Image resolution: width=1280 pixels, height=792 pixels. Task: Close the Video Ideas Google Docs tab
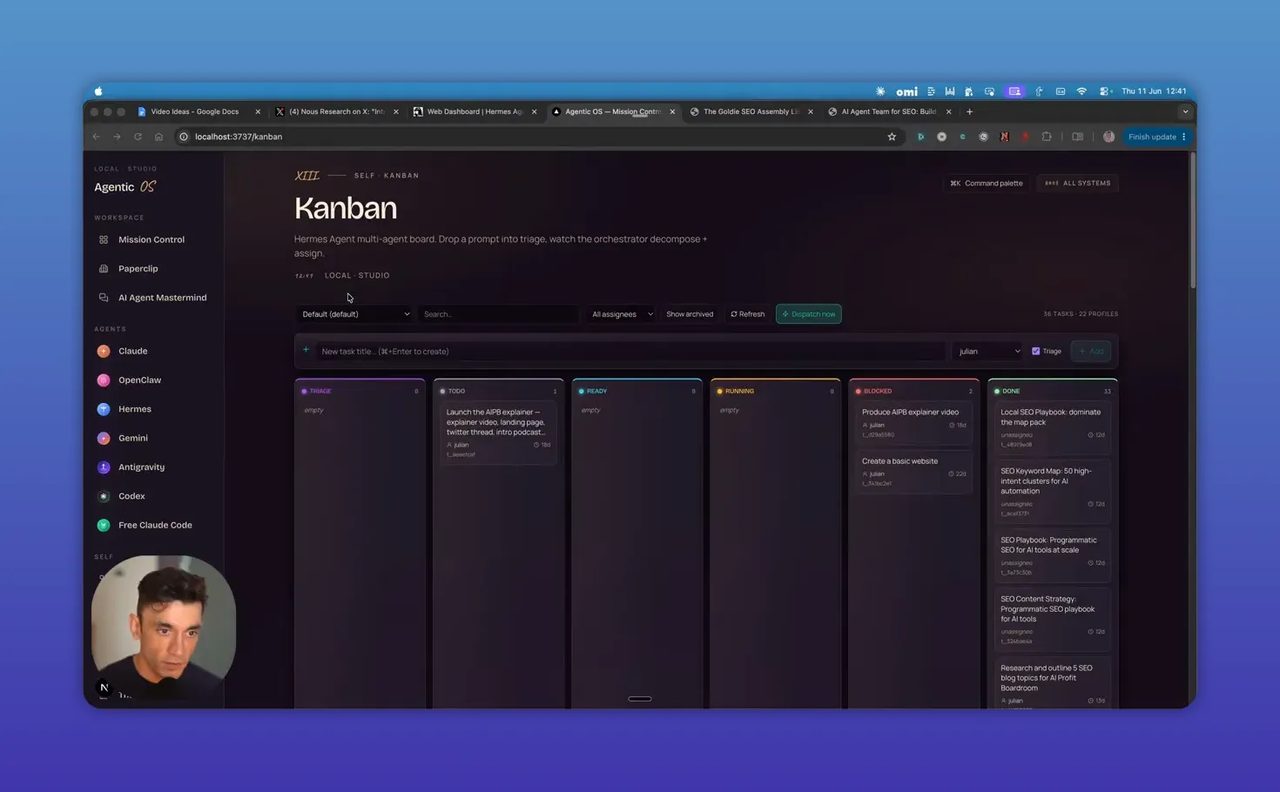click(x=258, y=112)
